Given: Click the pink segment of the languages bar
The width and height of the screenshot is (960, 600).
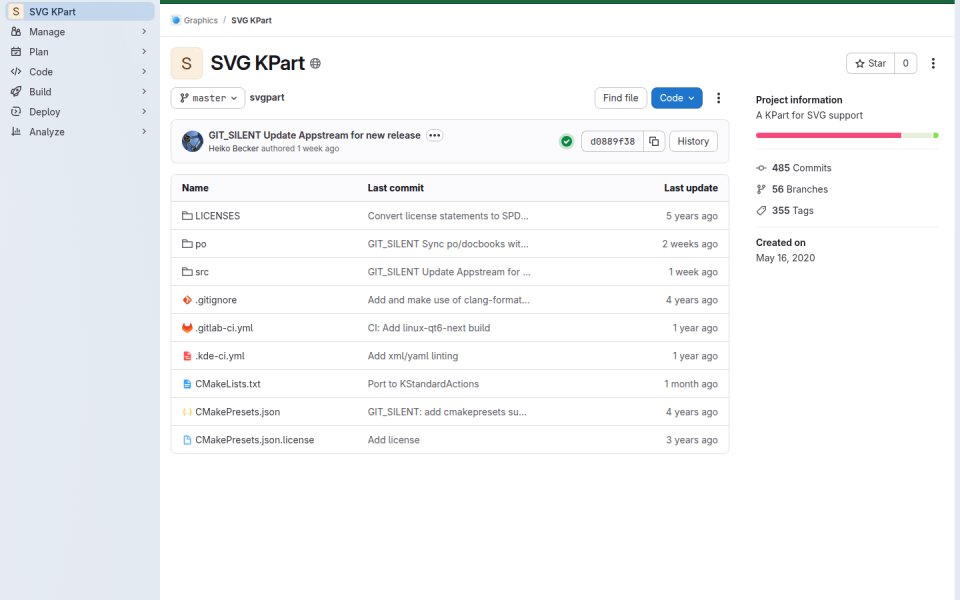Looking at the screenshot, I should (828, 135).
